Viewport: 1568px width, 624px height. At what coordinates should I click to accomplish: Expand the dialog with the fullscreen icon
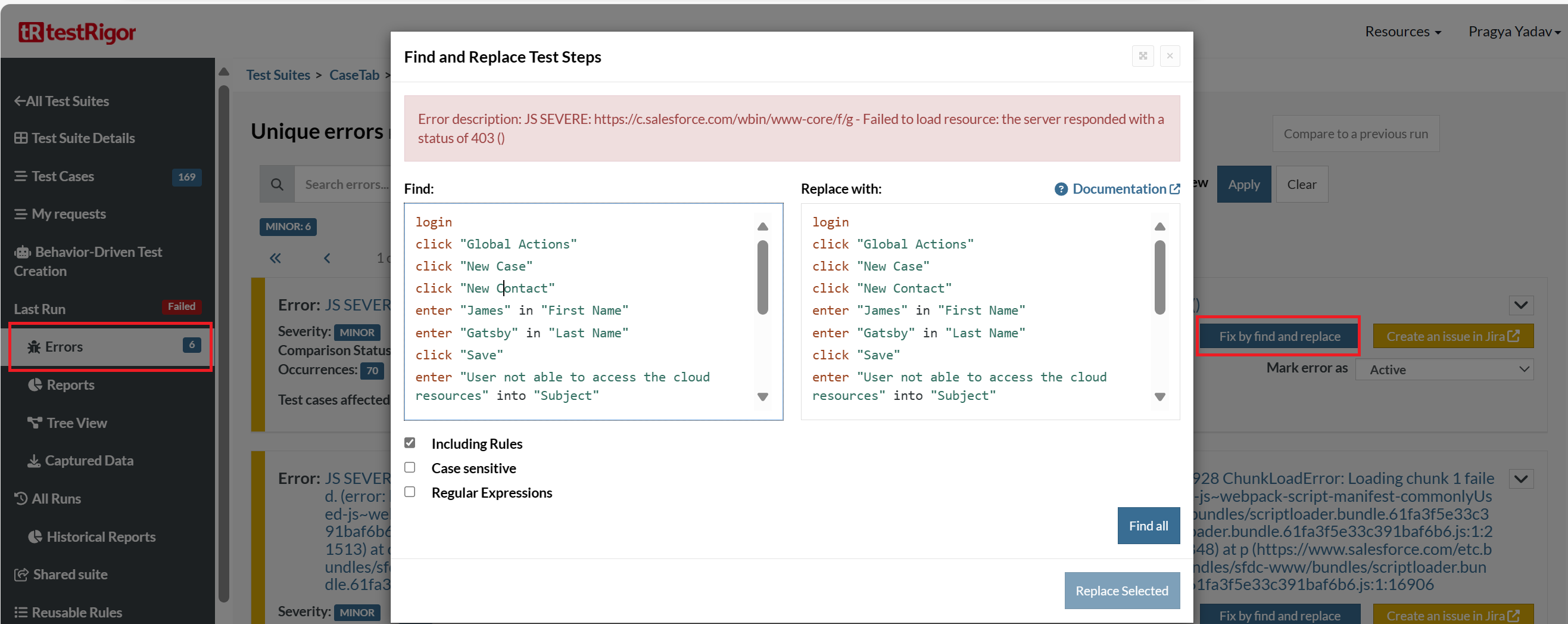click(x=1143, y=56)
